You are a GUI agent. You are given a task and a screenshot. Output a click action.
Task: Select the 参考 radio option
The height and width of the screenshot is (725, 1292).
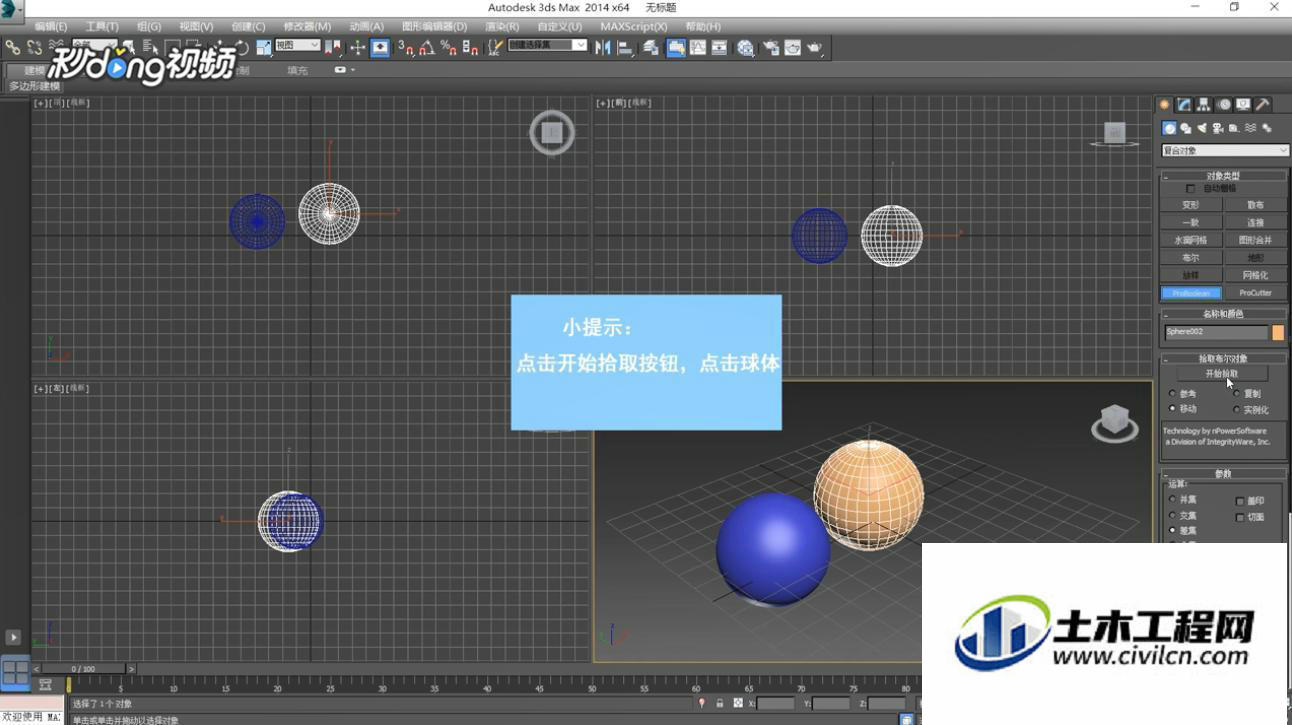[1173, 394]
